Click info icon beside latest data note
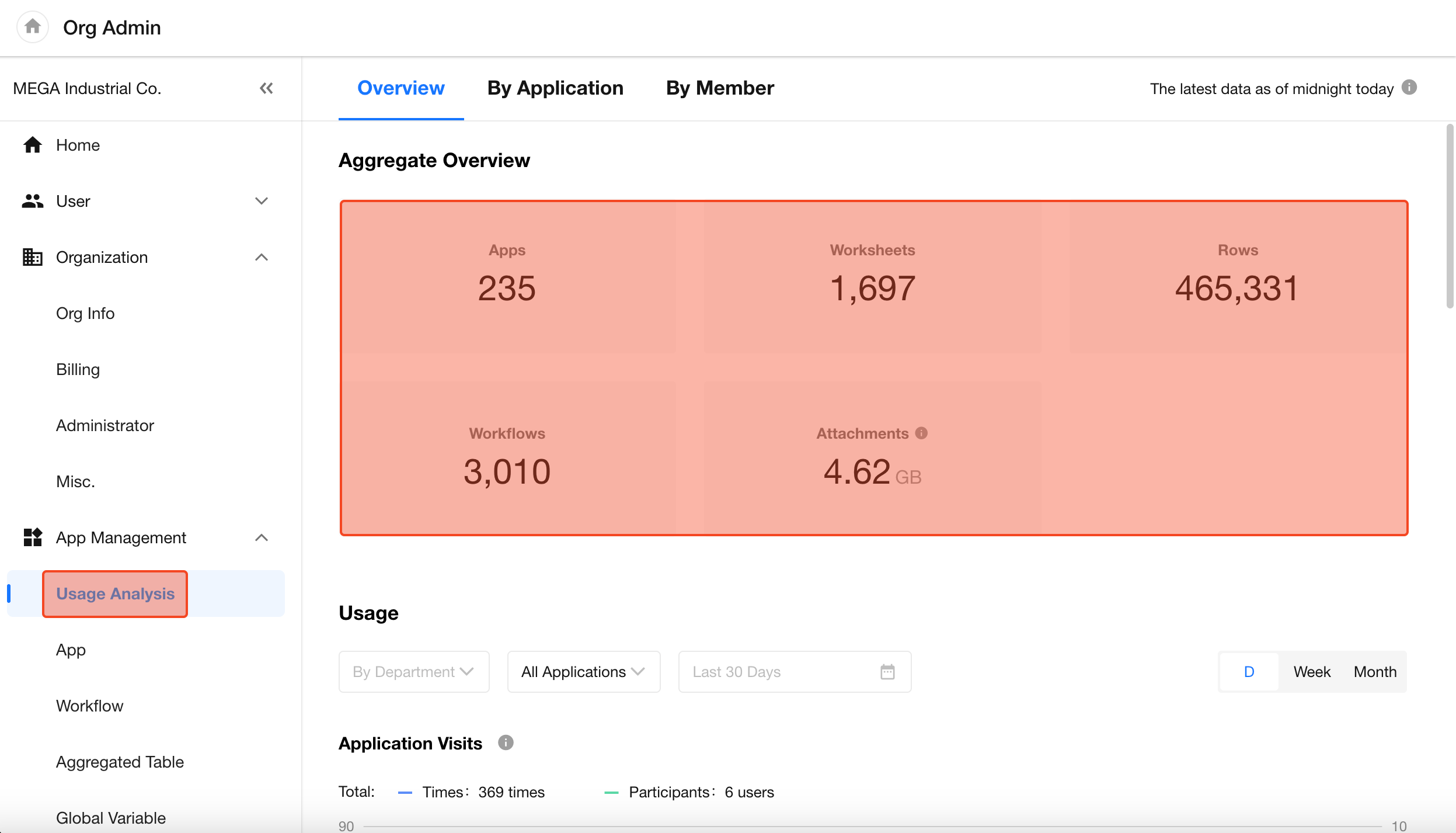This screenshot has width=1456, height=833. click(1409, 88)
